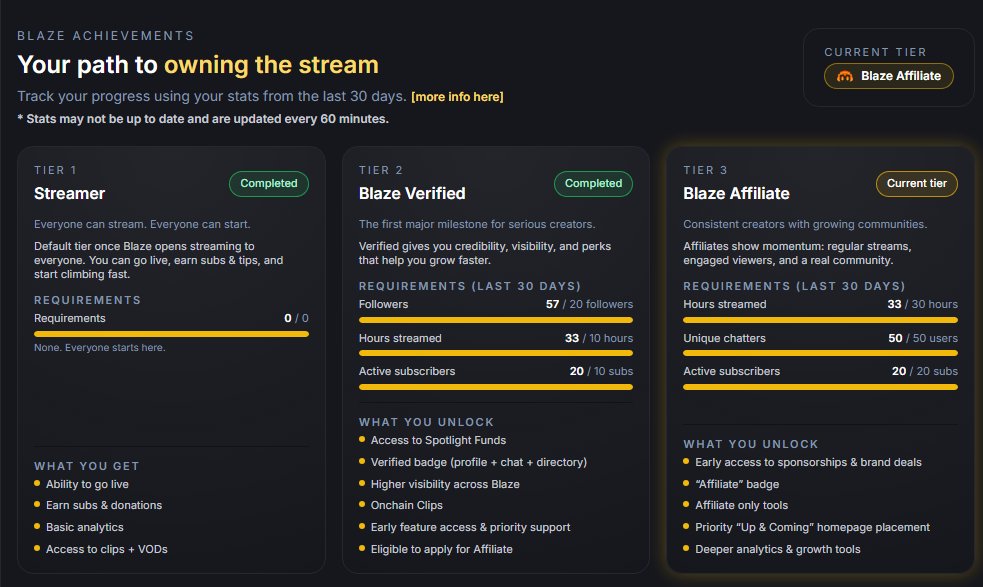983x587 pixels.
Task: Click the Completed badge on Blaze Verified tier
Action: click(593, 183)
